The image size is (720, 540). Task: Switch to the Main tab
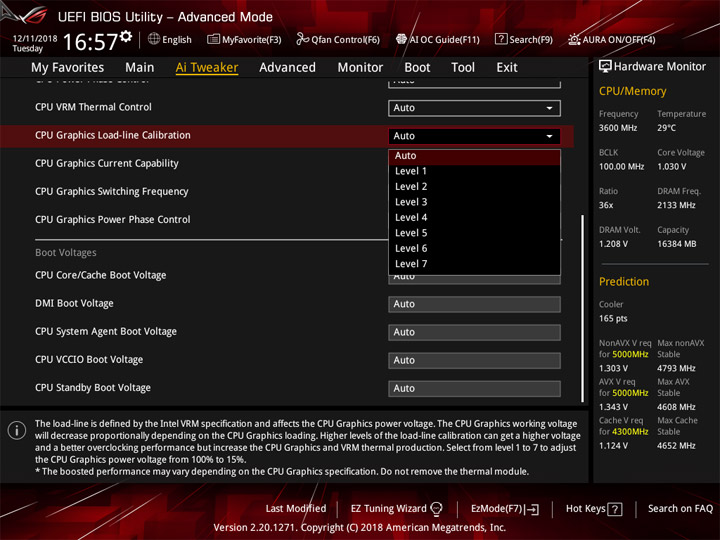[140, 68]
